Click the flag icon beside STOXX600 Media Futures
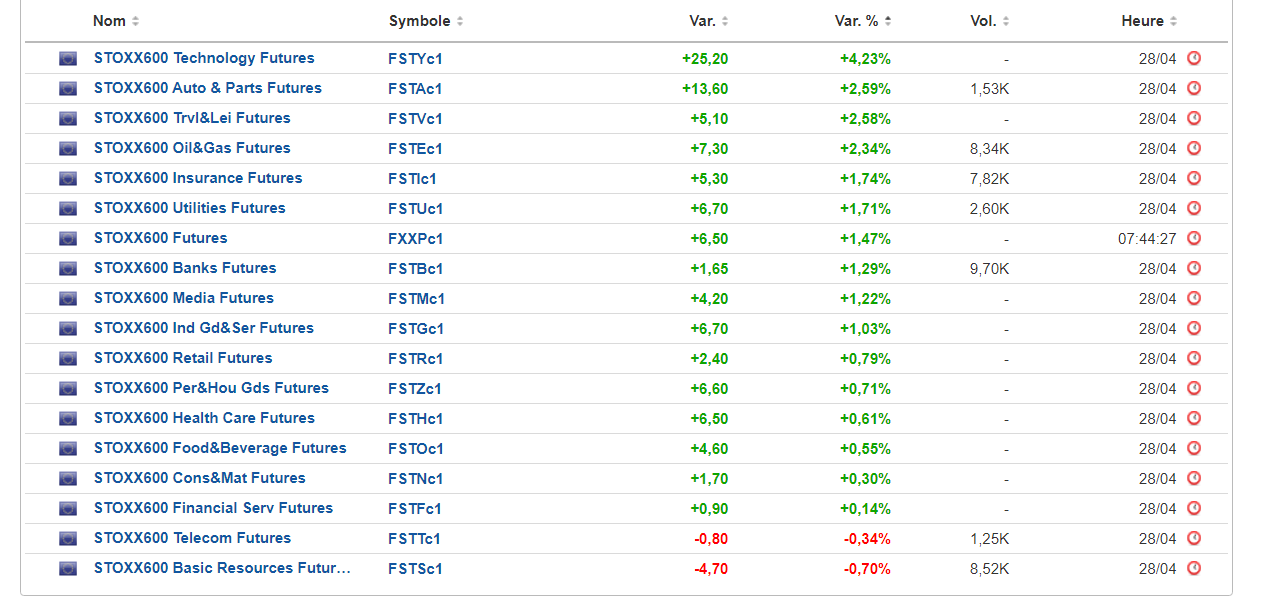The height and width of the screenshot is (607, 1279). click(x=67, y=298)
